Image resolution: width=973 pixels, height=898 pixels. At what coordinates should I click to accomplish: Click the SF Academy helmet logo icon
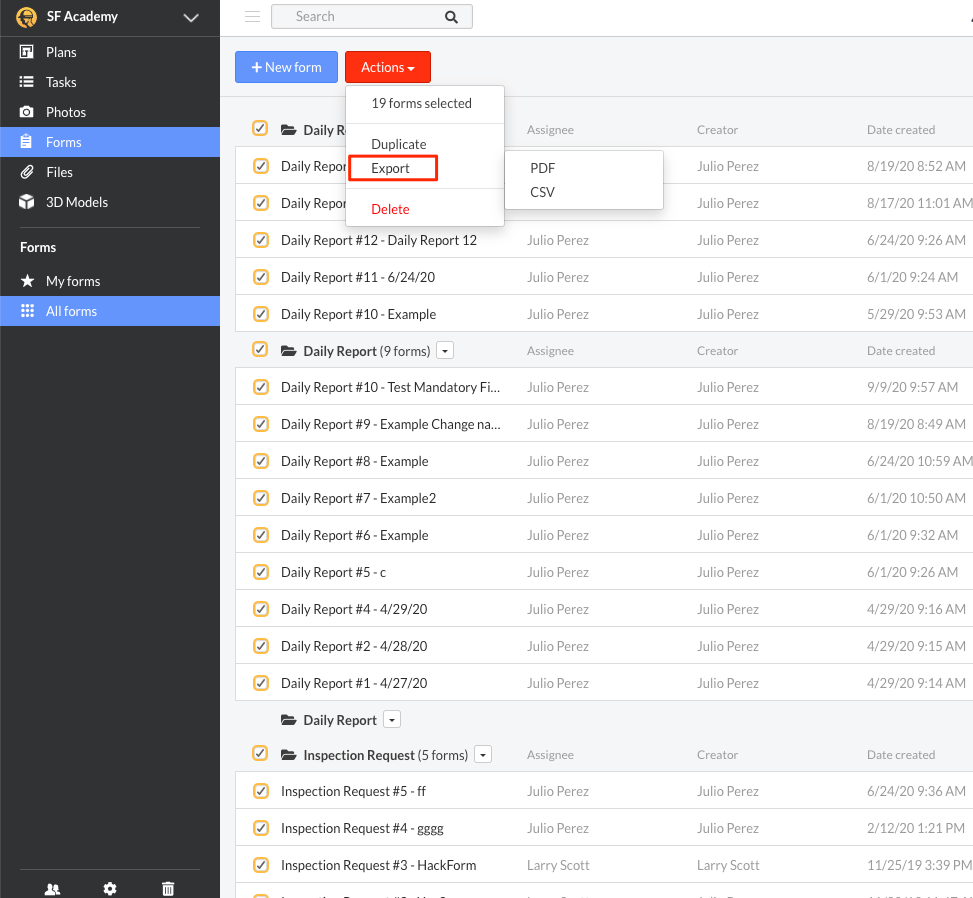(26, 17)
